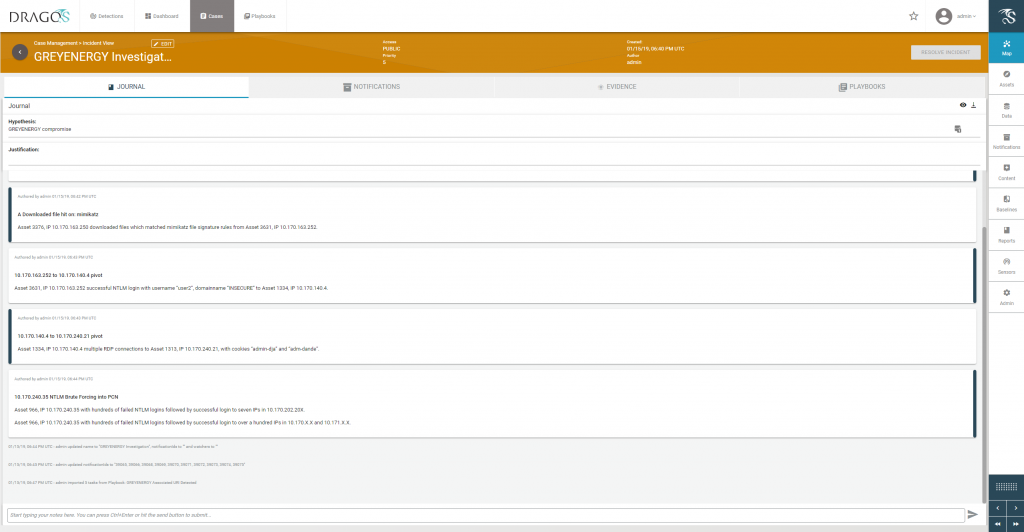
Task: Toggle journal visibility with the eye icon
Action: 963,105
